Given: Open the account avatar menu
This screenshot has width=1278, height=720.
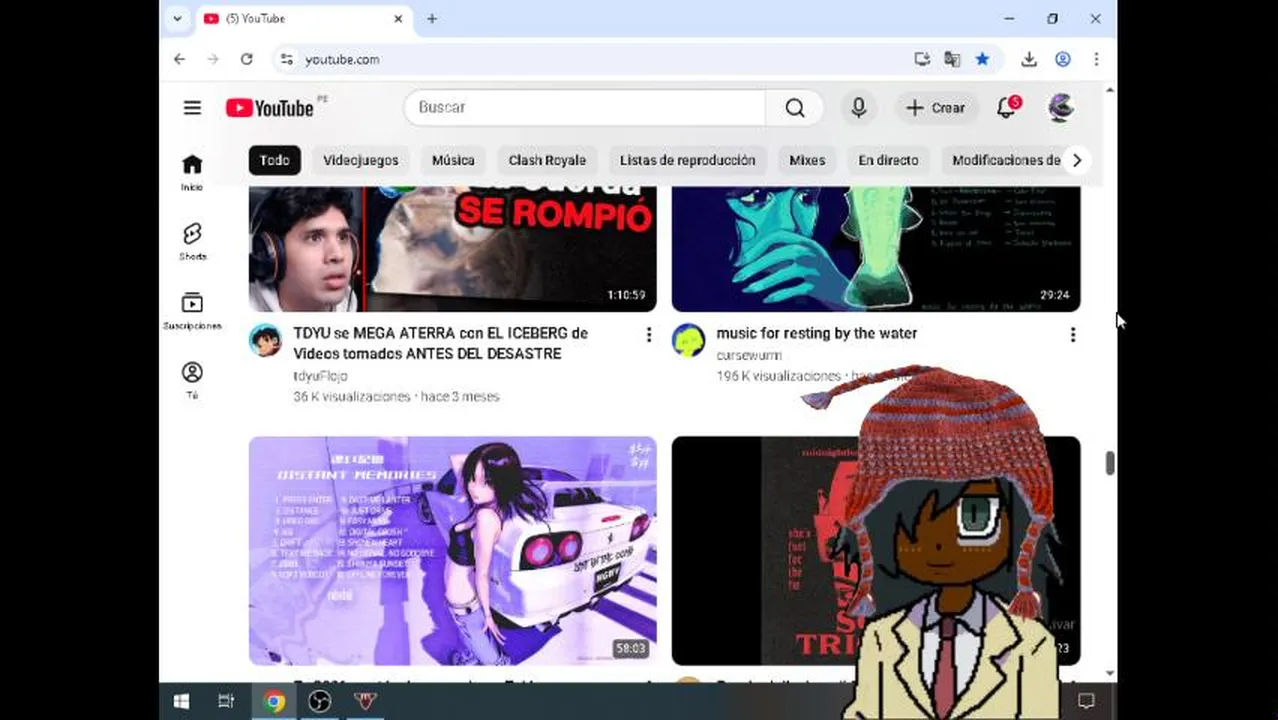Looking at the screenshot, I should coord(1061,107).
